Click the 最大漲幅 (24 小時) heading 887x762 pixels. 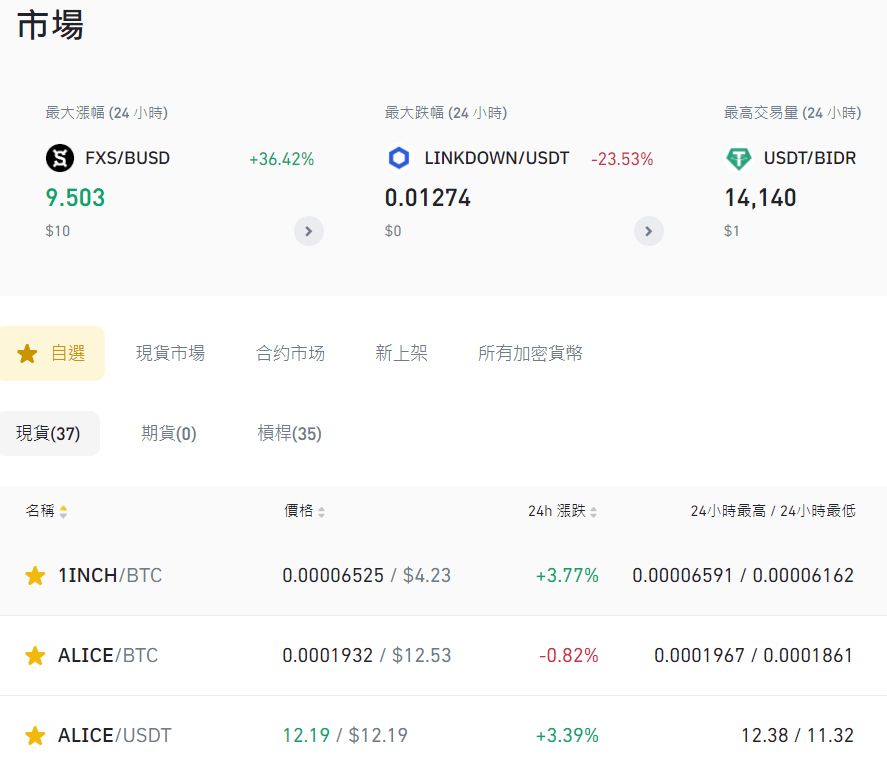click(106, 113)
